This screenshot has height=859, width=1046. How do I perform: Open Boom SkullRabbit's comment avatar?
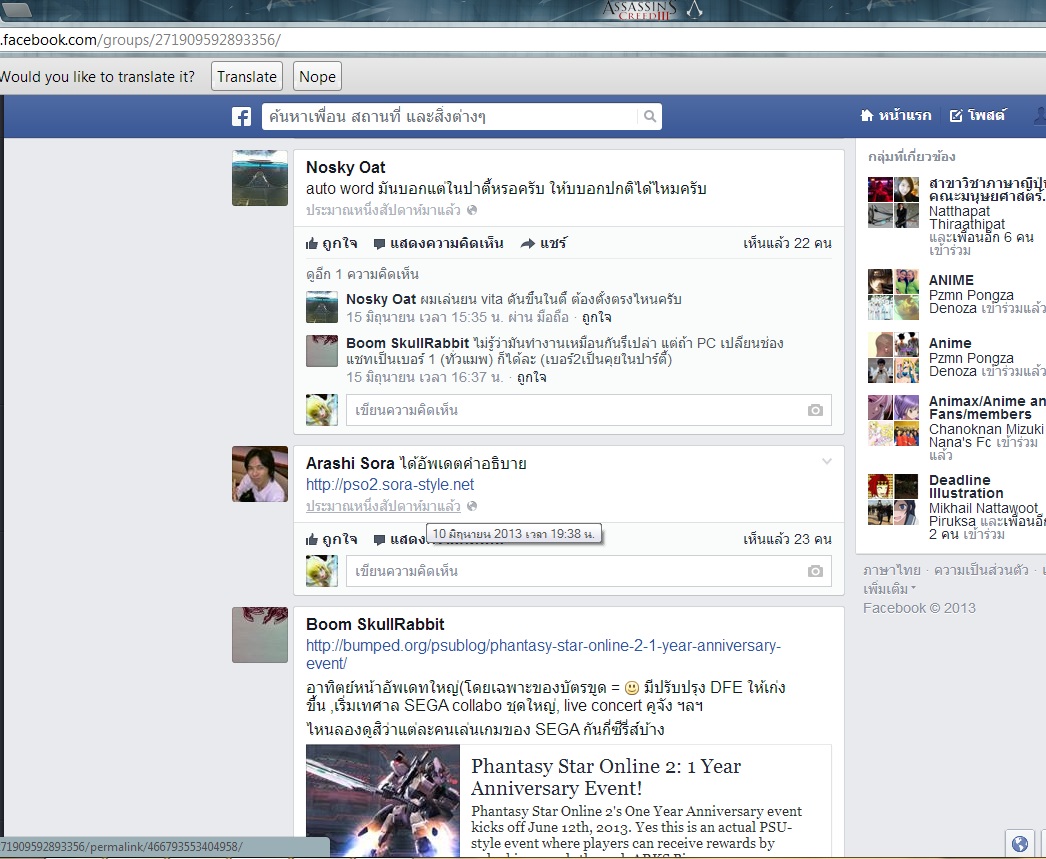(x=322, y=351)
